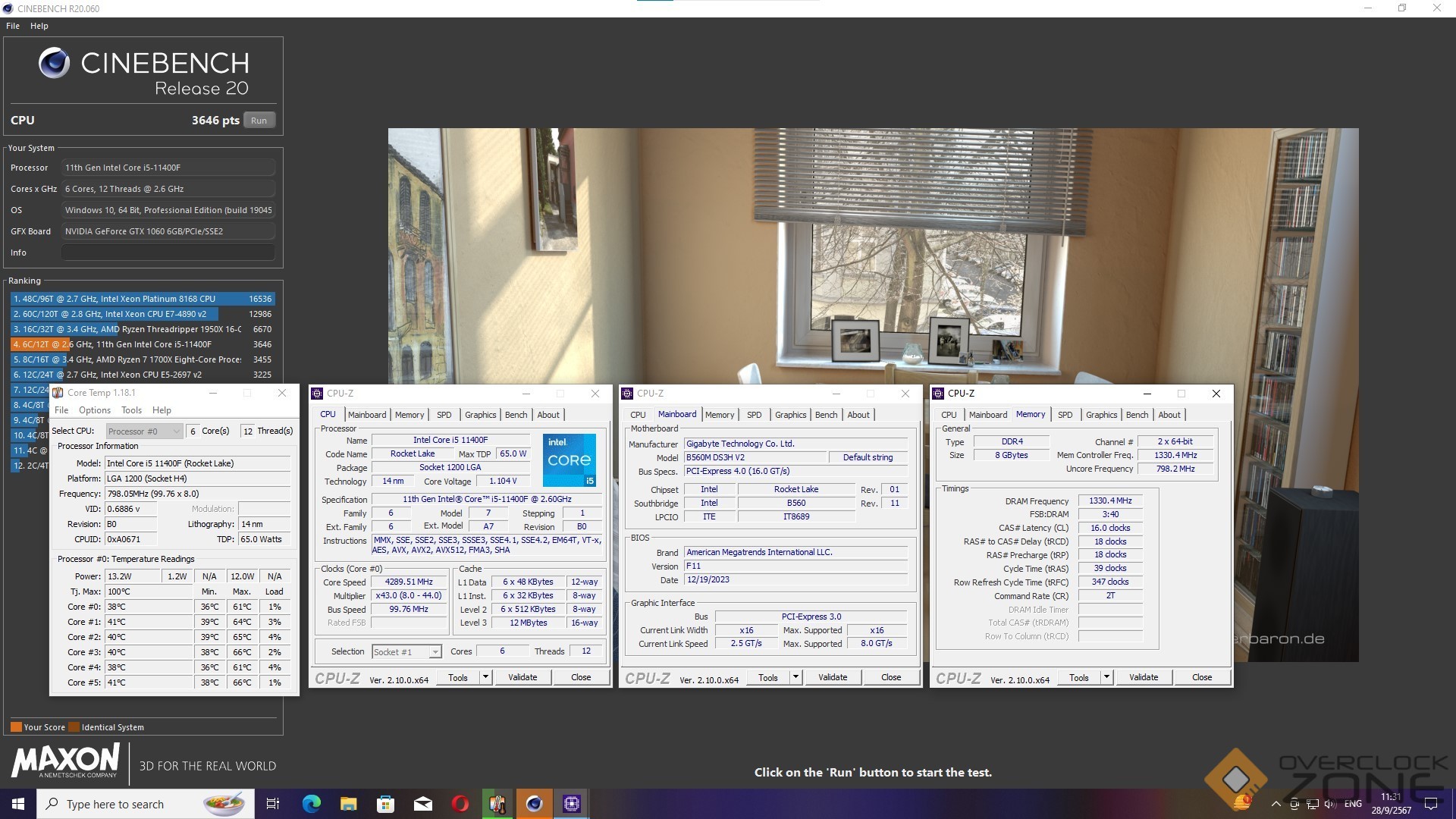
Task: Click the Run button beside CPU score
Action: point(259,121)
